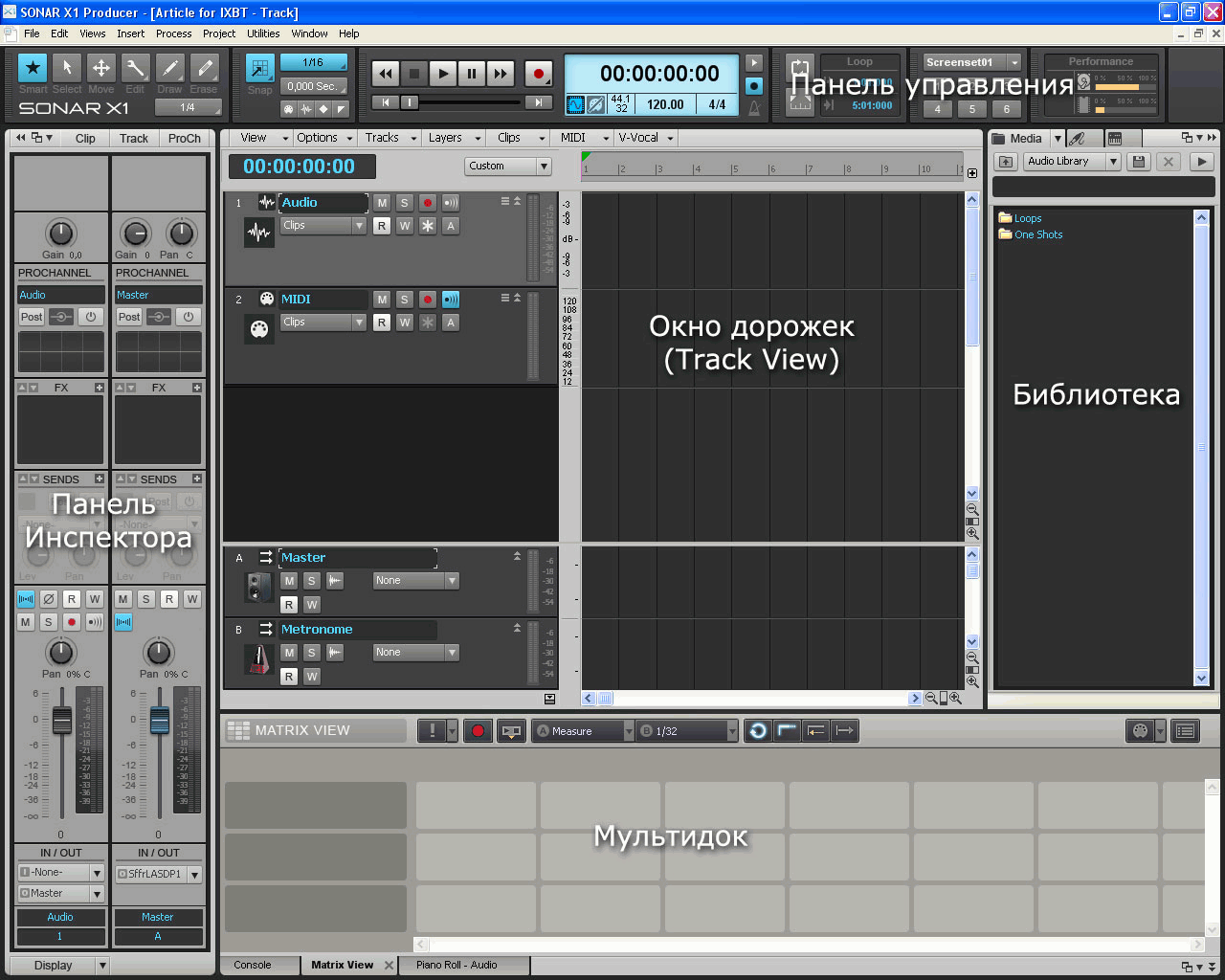Click the Master bus speaker icon
This screenshot has width=1225, height=980.
click(x=258, y=587)
